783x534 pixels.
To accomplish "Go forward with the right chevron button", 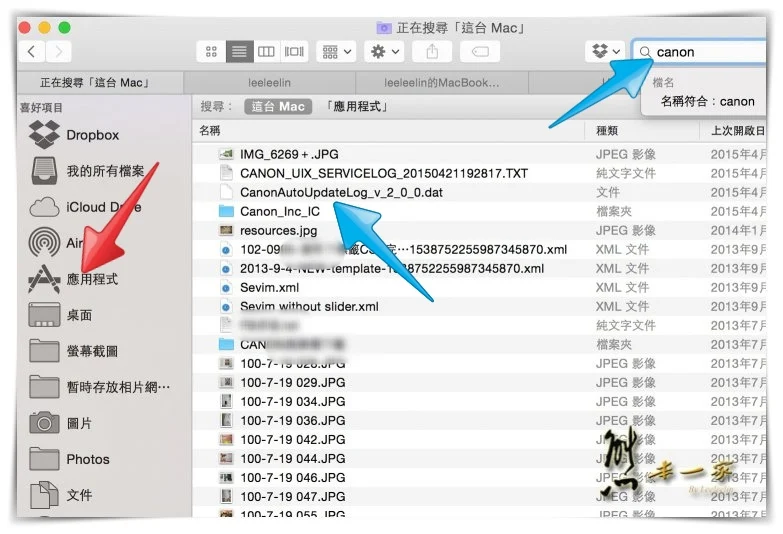I will coord(58,51).
